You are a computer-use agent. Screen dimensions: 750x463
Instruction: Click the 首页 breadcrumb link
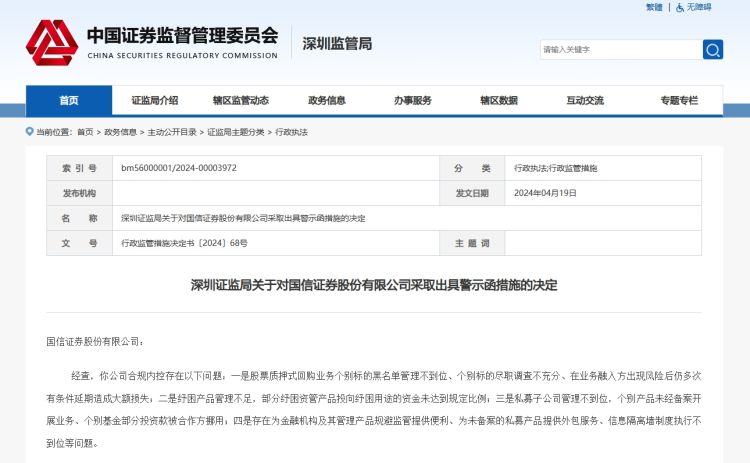click(x=85, y=132)
